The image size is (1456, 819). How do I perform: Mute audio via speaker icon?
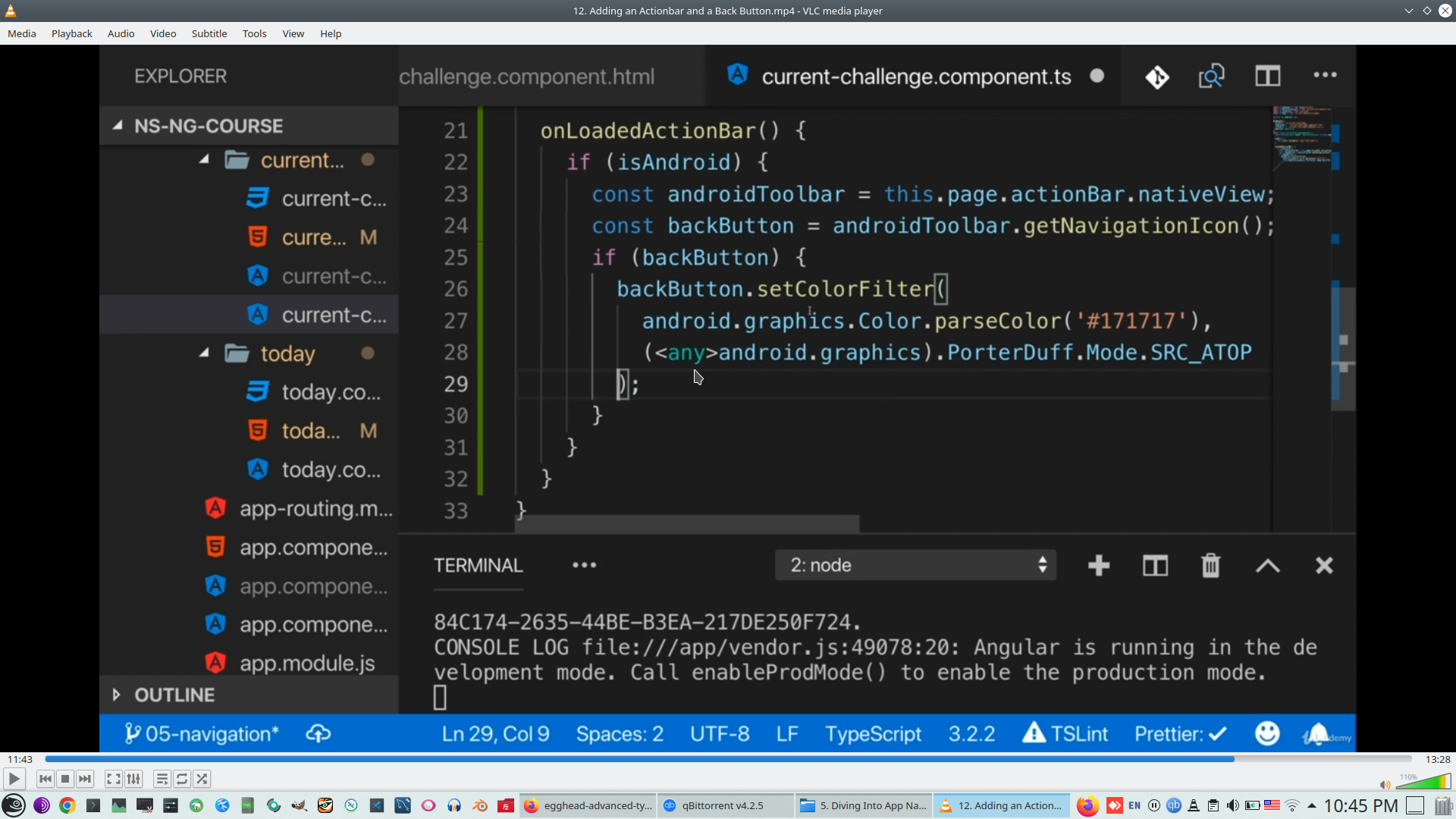point(1385,785)
